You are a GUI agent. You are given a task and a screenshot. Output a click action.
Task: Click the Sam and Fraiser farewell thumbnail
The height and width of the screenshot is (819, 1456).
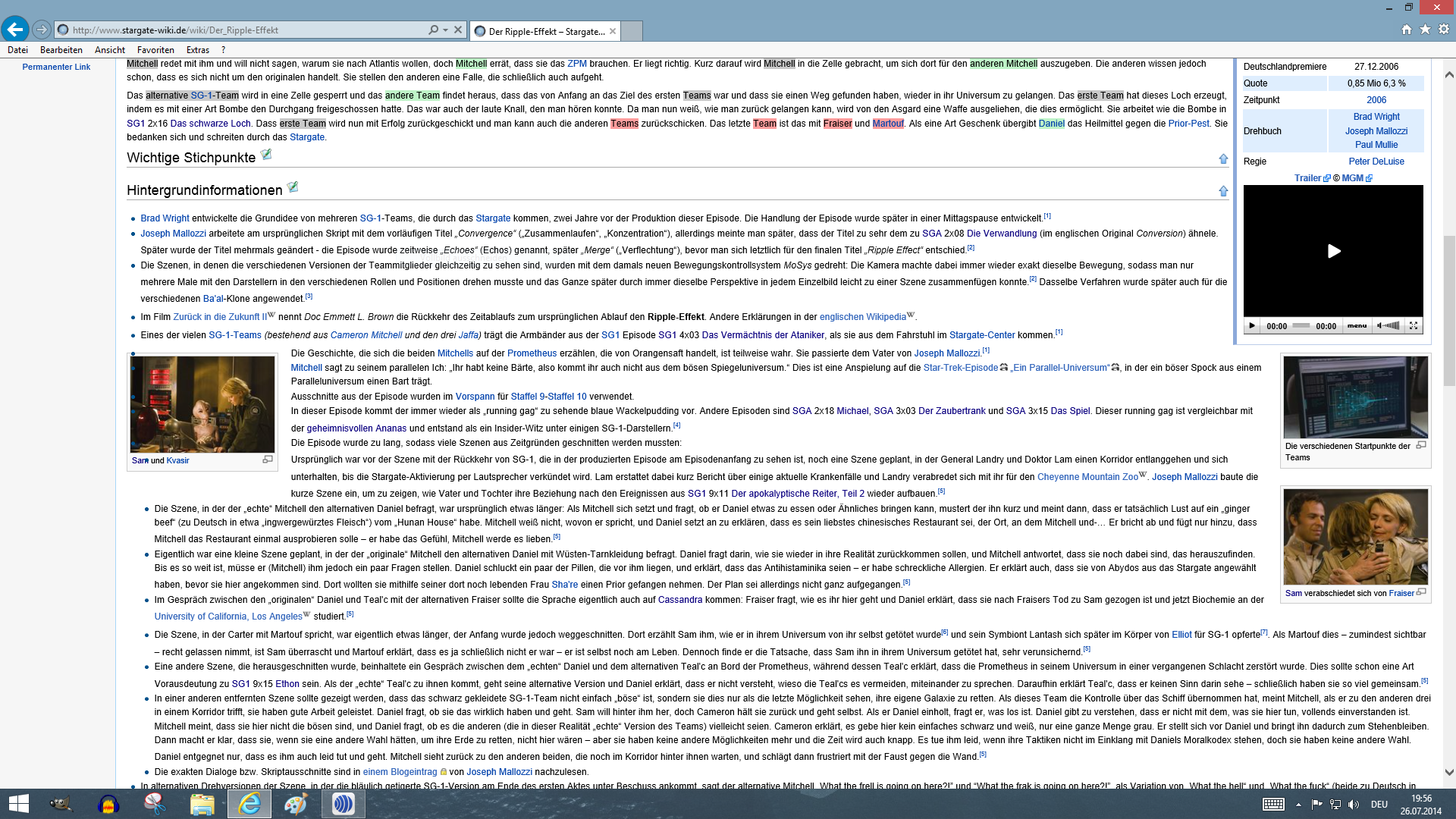click(1355, 536)
